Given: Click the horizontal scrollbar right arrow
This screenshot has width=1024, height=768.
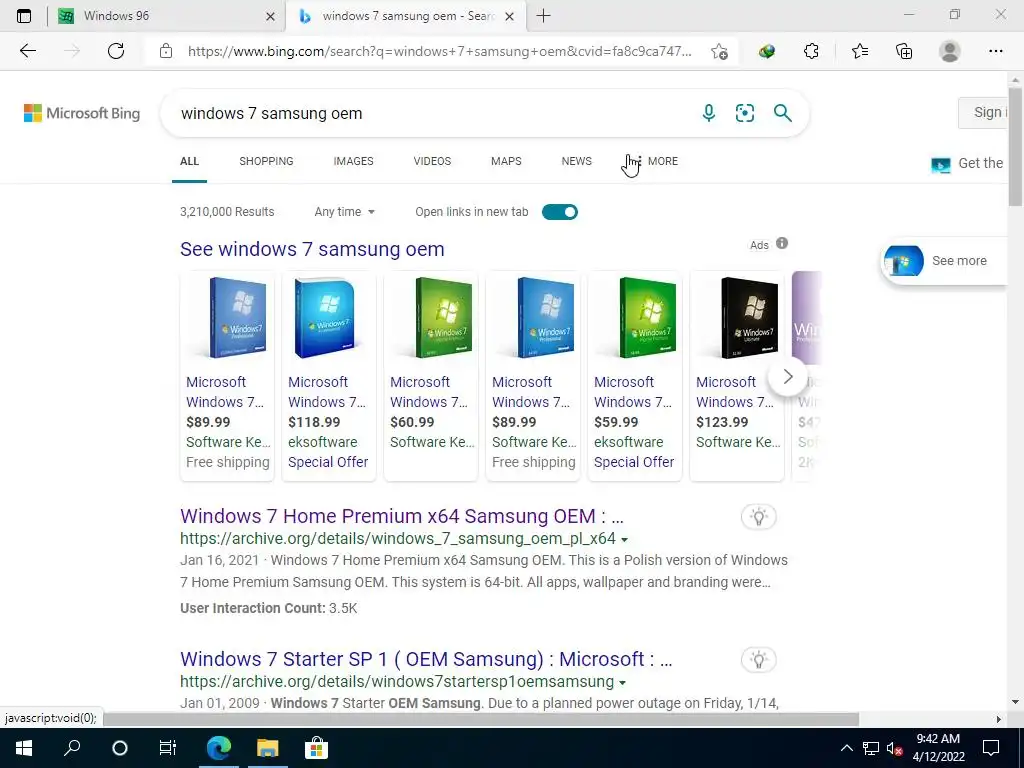Looking at the screenshot, I should (x=998, y=719).
